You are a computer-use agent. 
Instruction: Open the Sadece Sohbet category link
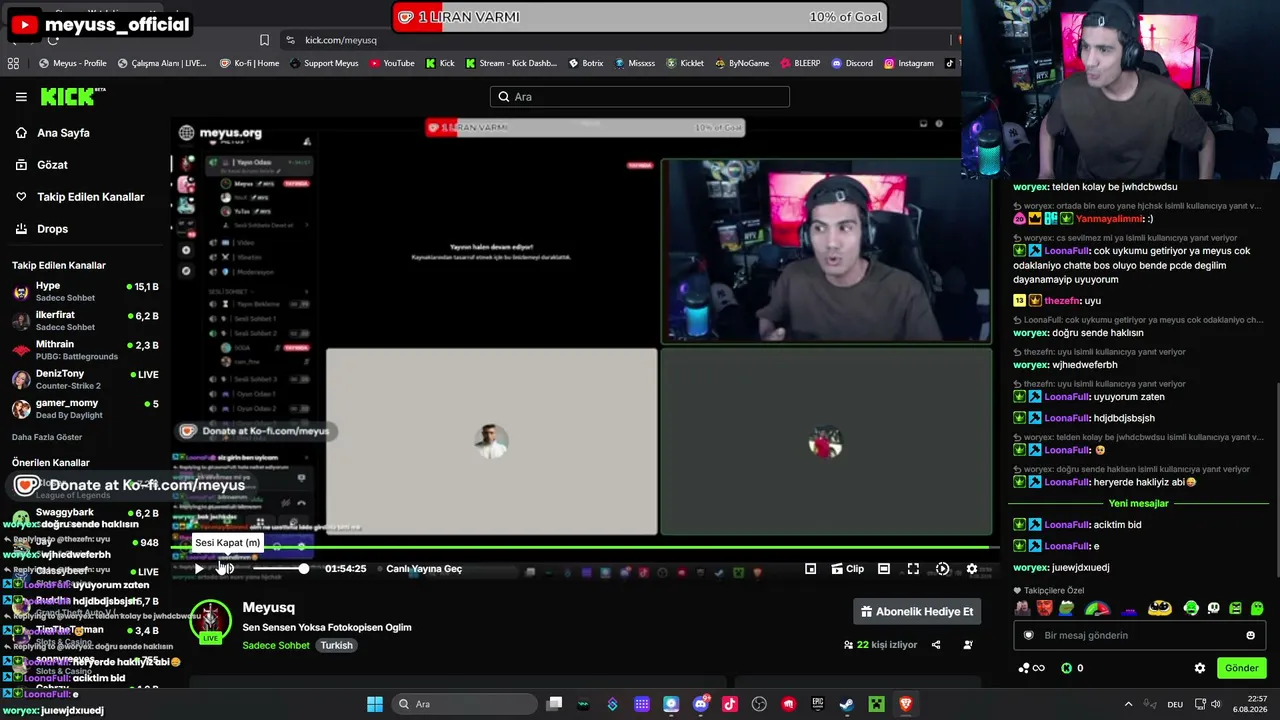tap(276, 645)
